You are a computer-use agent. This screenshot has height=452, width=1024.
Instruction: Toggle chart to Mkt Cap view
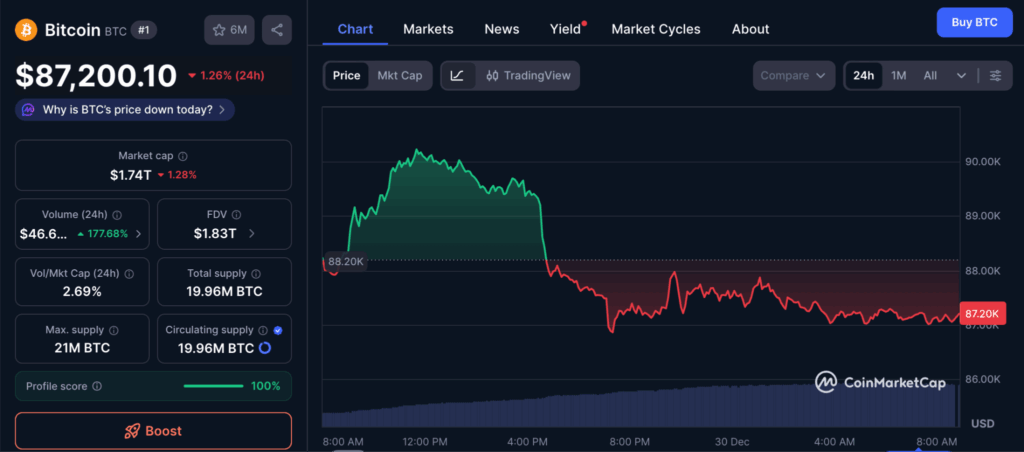399,76
